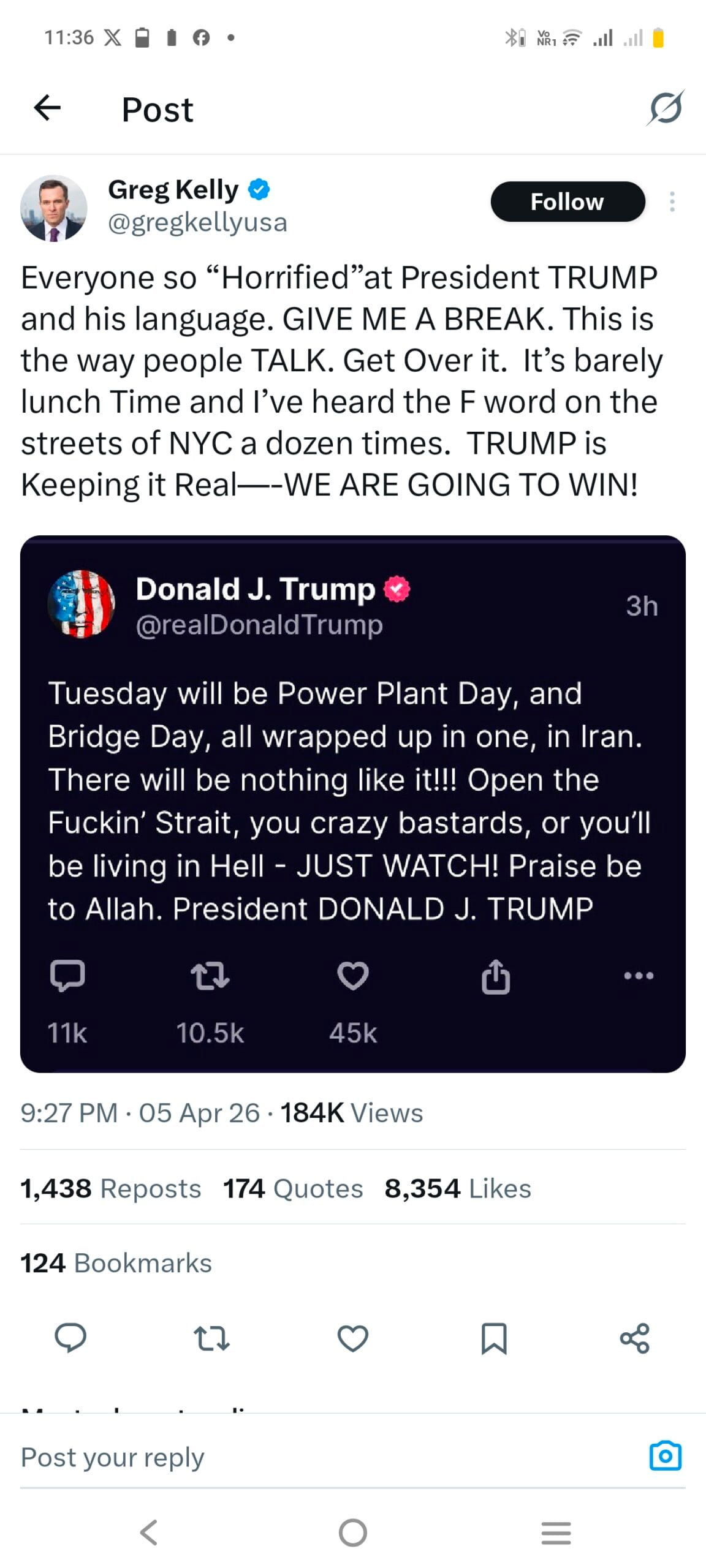Tap the repost icon under Greg Kelly's post

tap(211, 1338)
